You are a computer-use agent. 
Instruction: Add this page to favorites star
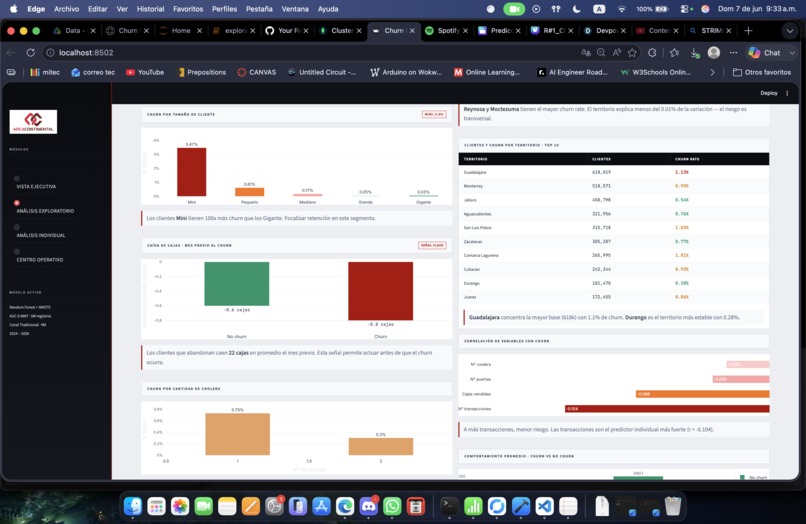click(632, 52)
